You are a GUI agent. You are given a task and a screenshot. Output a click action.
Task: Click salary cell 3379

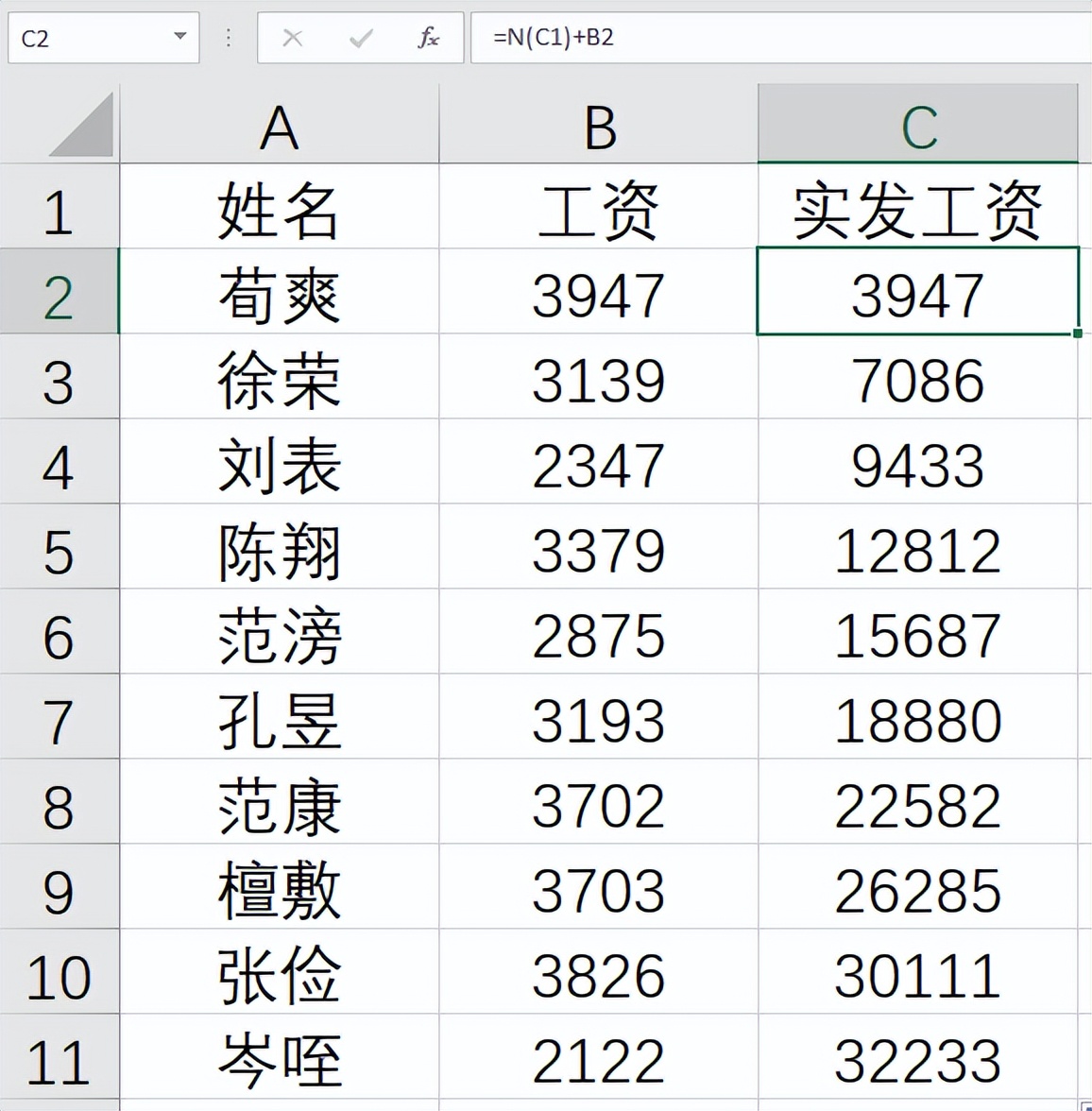pyautogui.click(x=599, y=546)
